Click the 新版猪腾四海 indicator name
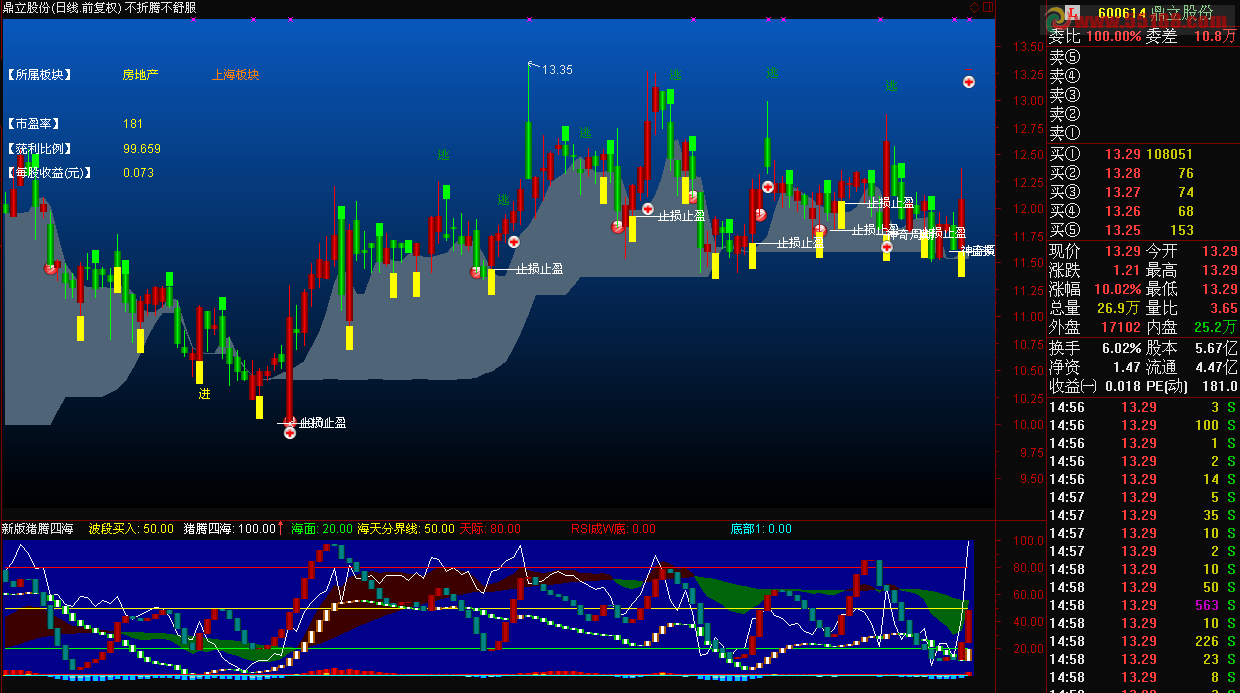Screen dimensions: 1240x693 pyautogui.click(x=37, y=528)
